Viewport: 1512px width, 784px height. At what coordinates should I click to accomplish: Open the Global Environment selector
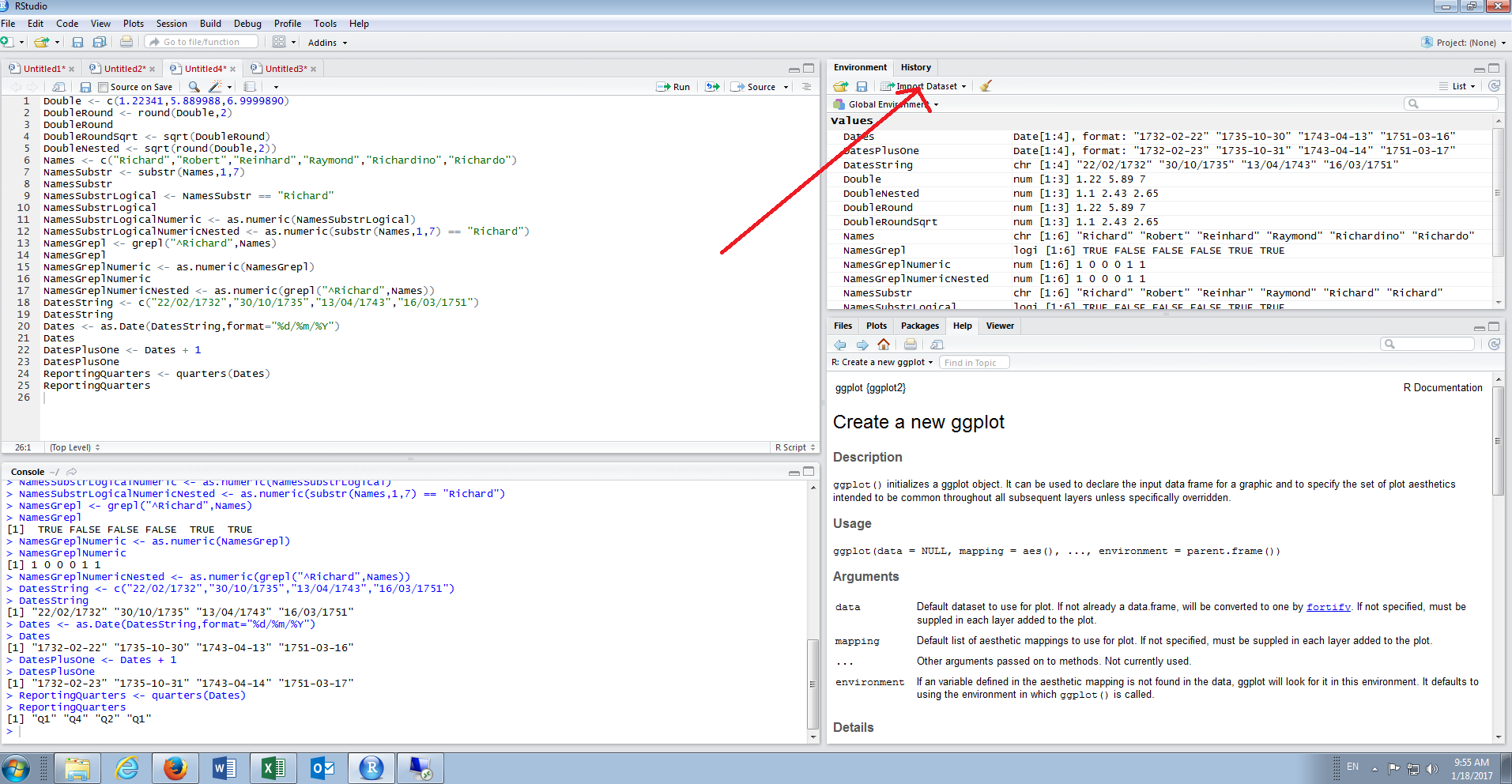pos(886,104)
